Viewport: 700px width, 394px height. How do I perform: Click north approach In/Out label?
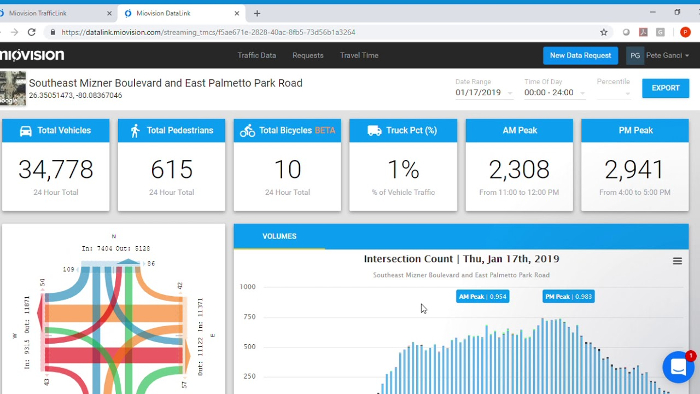pyautogui.click(x=116, y=249)
